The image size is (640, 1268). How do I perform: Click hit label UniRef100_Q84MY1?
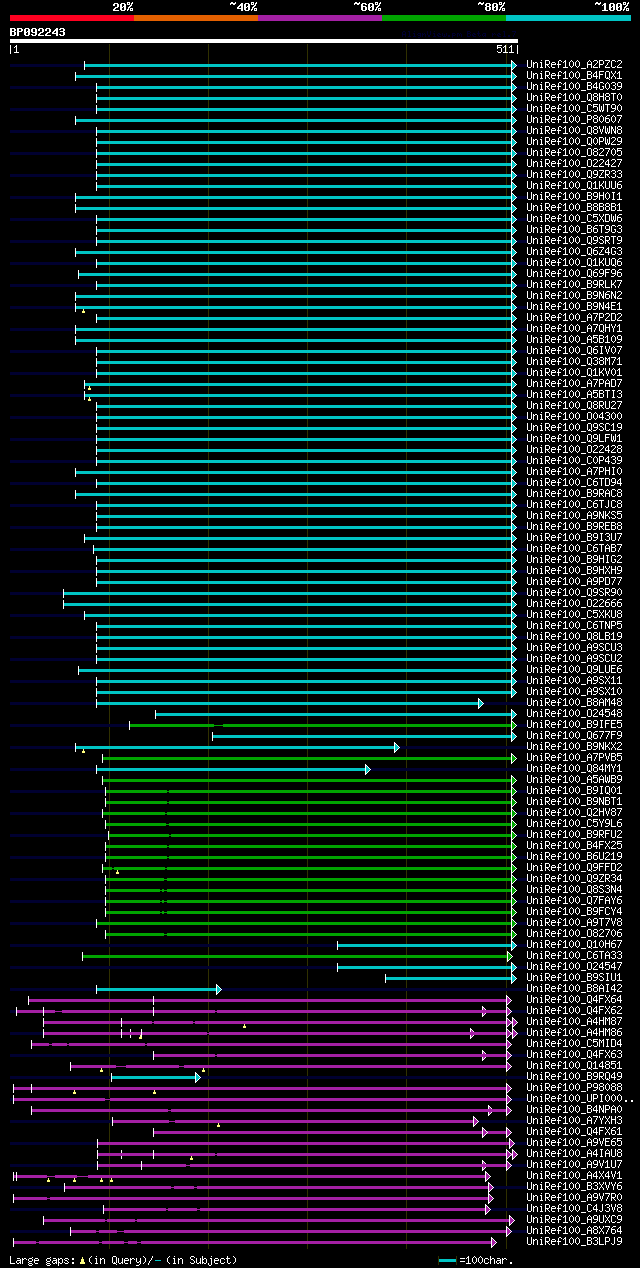574,768
